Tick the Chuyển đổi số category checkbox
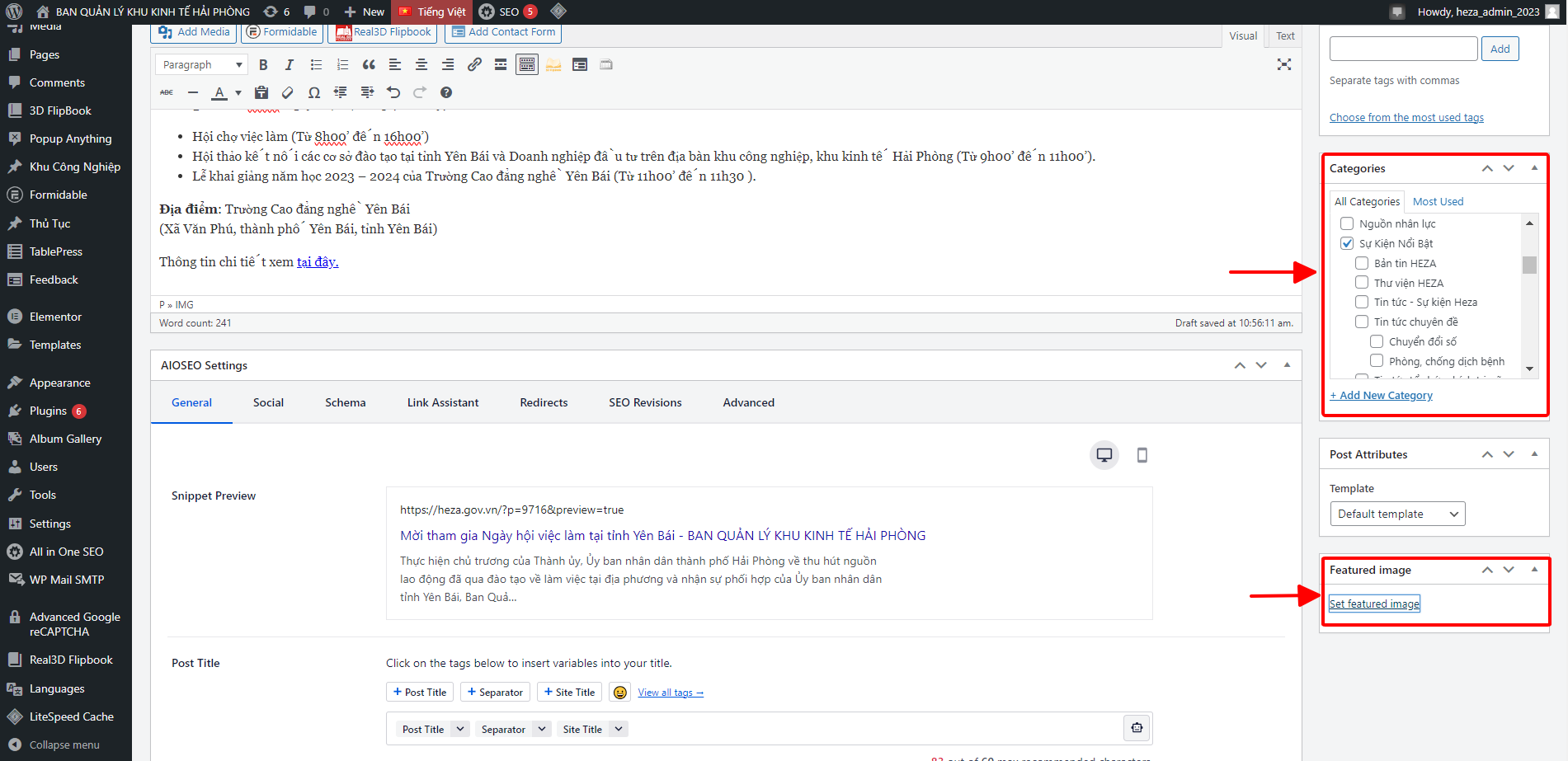The width and height of the screenshot is (1568, 761). 1377,341
